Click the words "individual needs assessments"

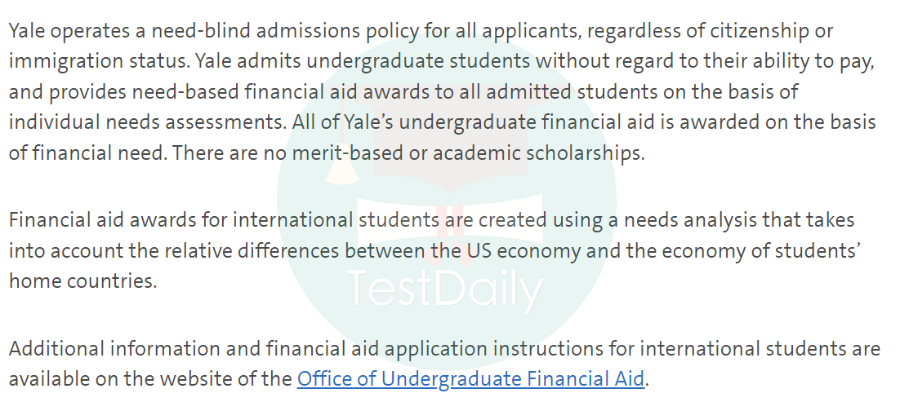tap(148, 122)
